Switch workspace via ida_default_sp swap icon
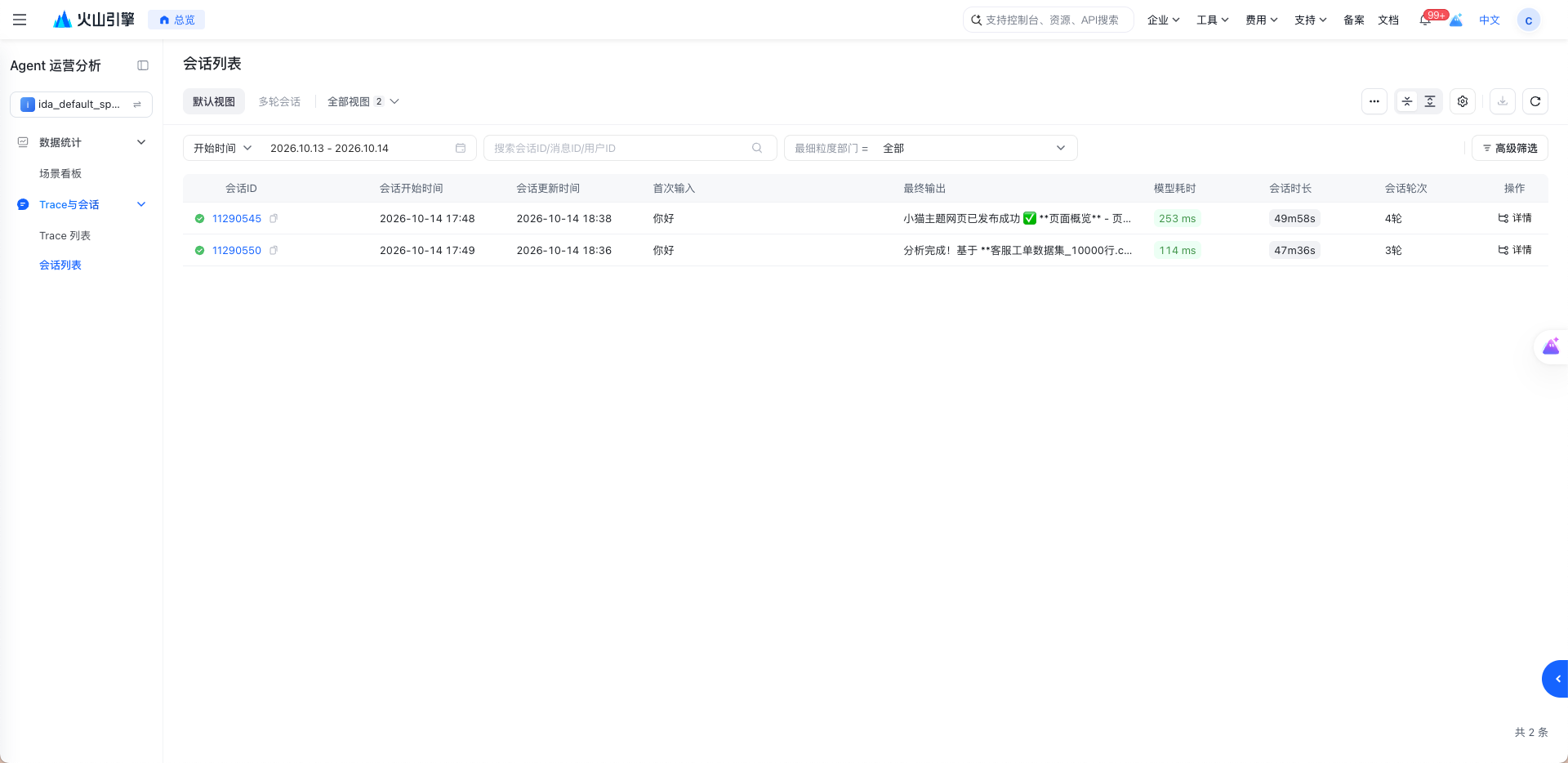1568x763 pixels. tap(137, 105)
